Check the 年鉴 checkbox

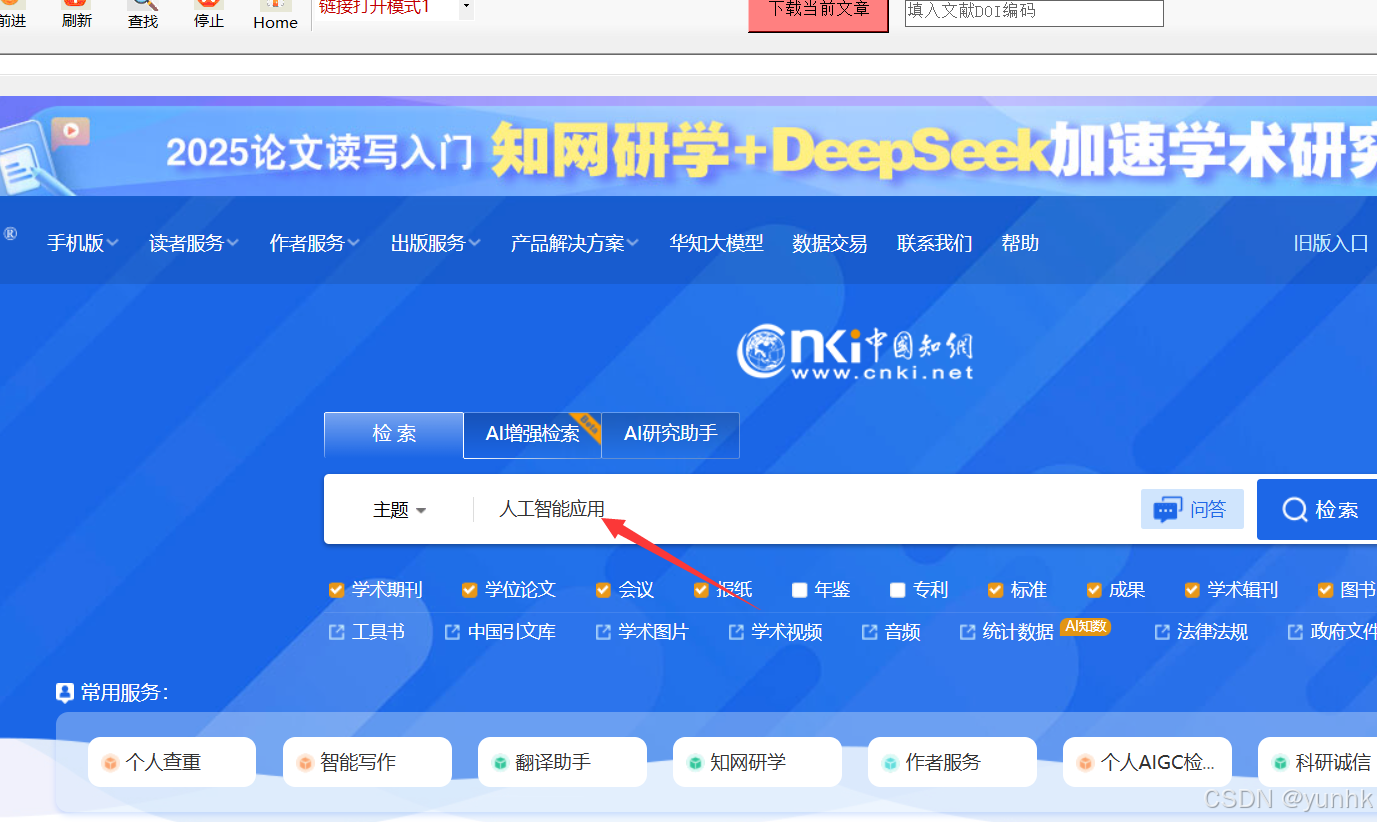tap(800, 590)
